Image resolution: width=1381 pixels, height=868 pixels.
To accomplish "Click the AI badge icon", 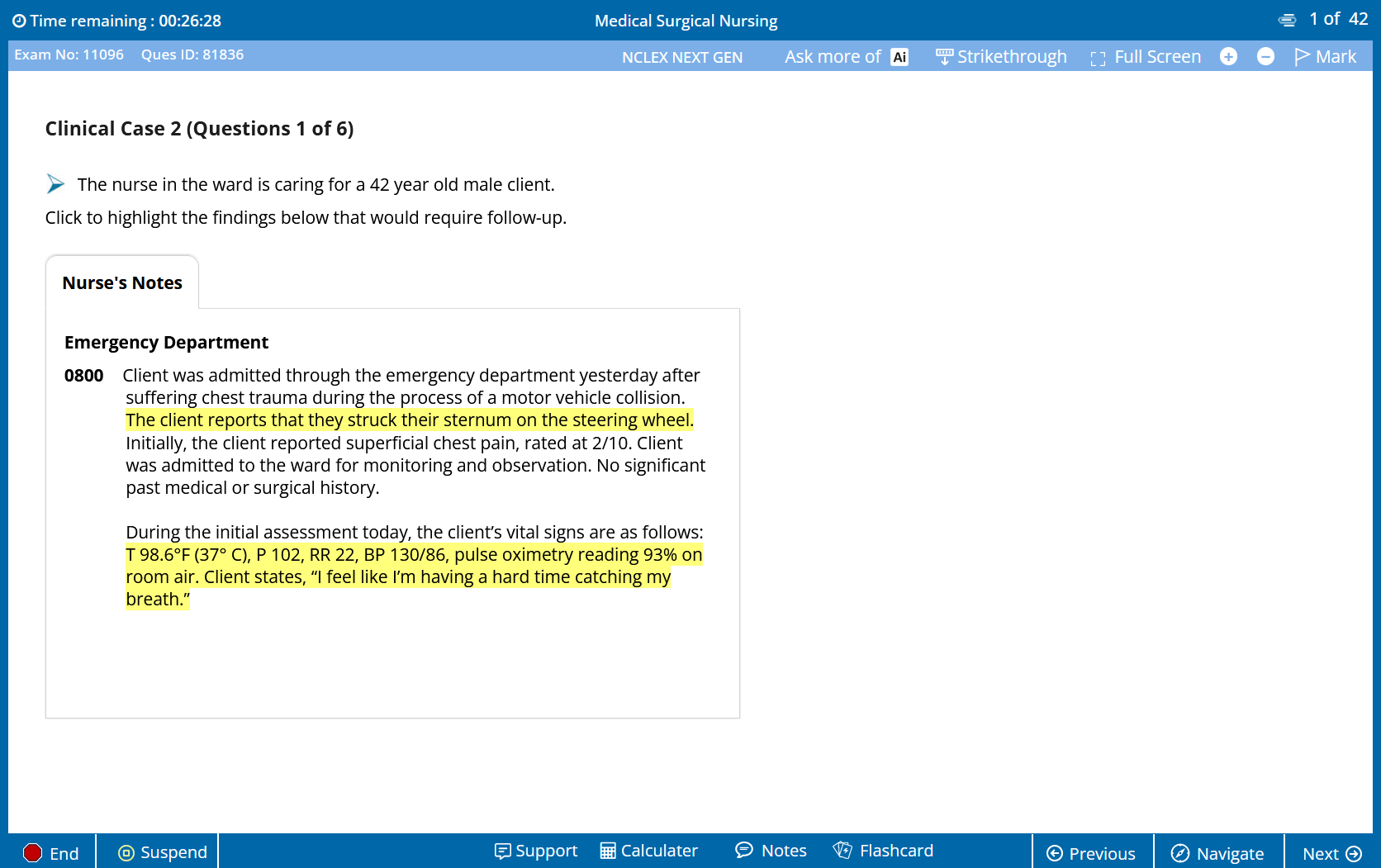I will pos(899,57).
